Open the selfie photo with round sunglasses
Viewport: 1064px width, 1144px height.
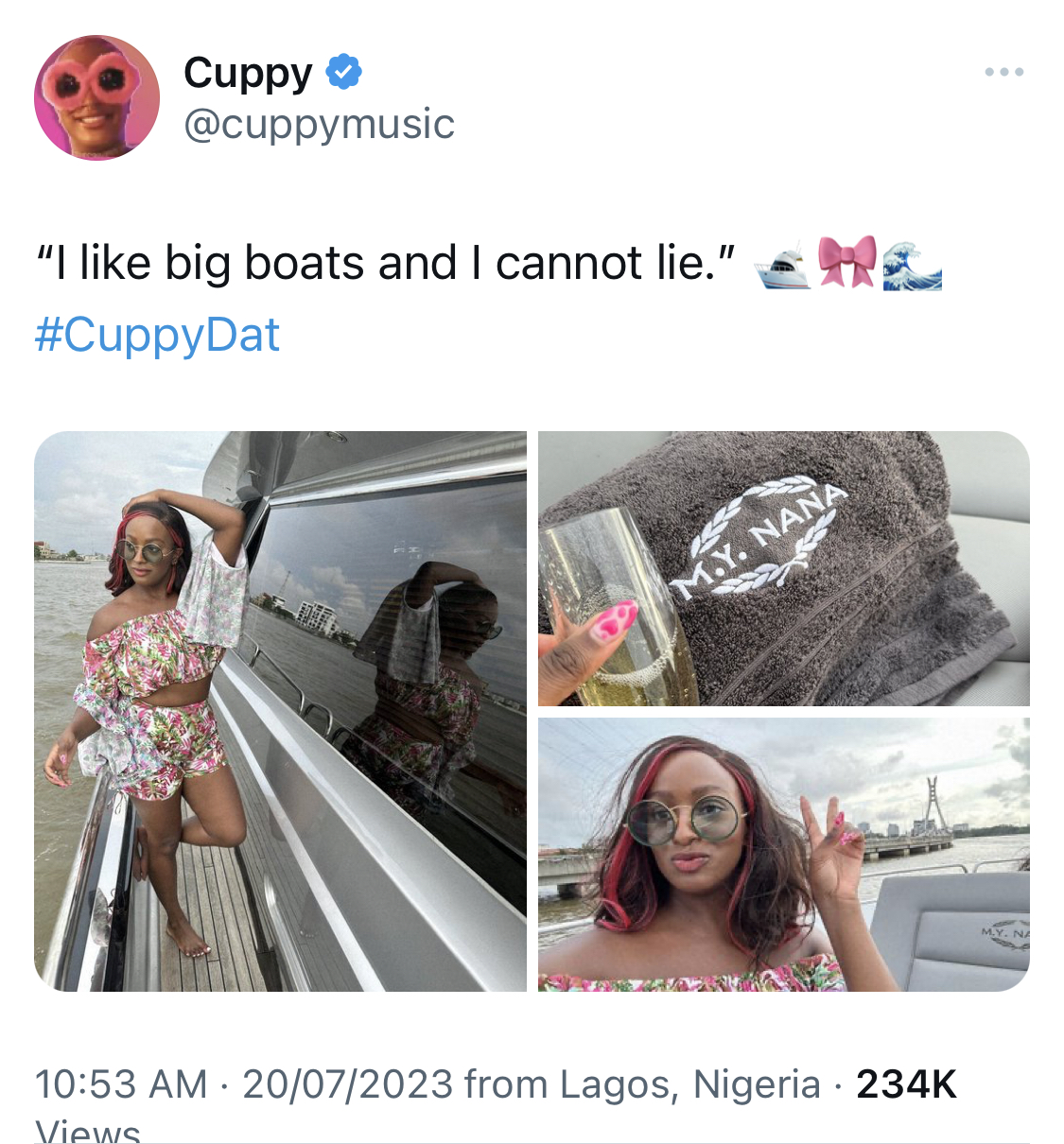(783, 855)
